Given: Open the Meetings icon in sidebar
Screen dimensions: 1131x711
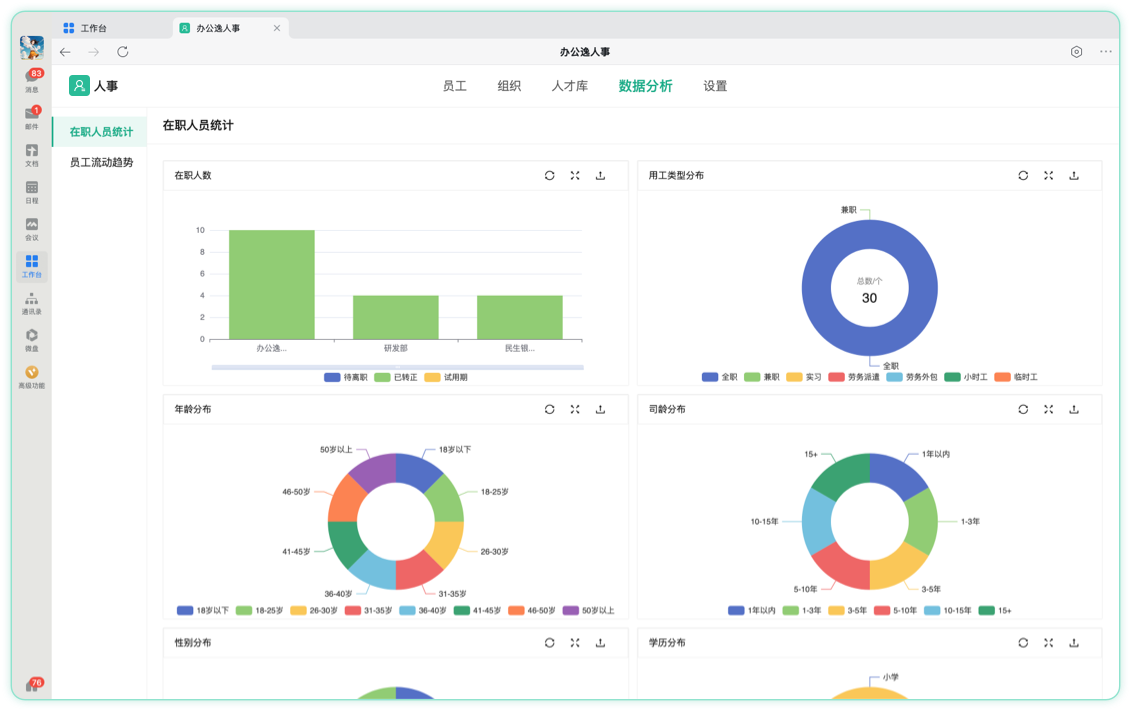Looking at the screenshot, I should (32, 229).
